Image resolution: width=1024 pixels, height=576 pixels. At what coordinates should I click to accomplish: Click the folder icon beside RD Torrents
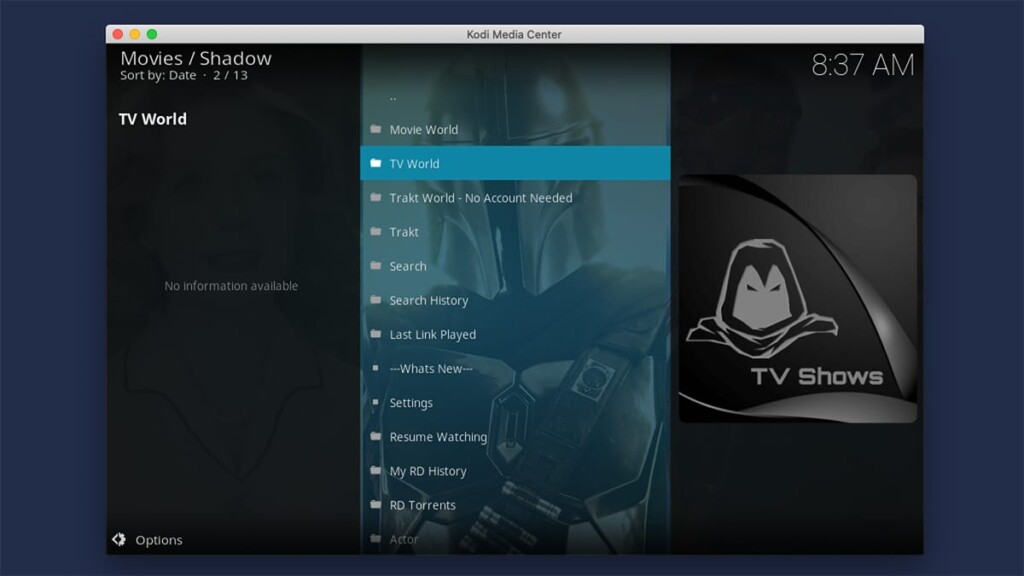(376, 504)
